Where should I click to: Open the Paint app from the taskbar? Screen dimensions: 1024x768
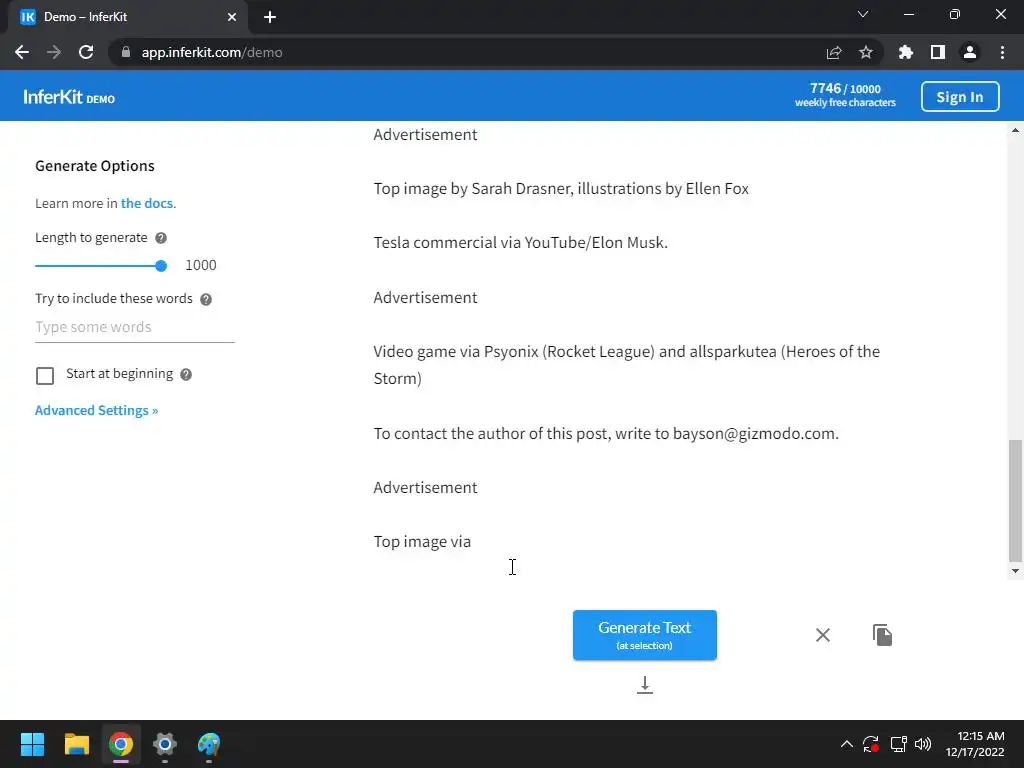tap(209, 744)
